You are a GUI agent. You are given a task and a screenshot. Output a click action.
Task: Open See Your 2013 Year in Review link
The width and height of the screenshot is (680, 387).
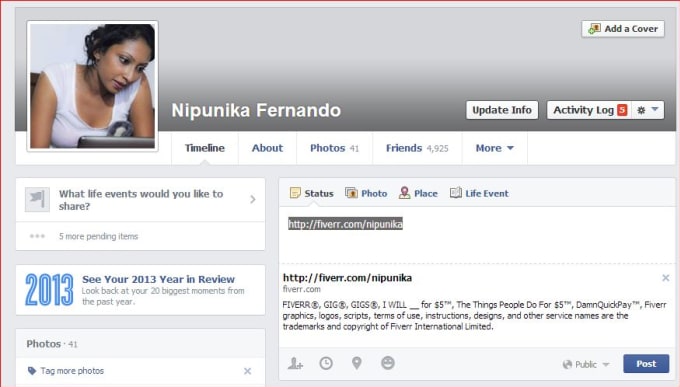[x=158, y=279]
